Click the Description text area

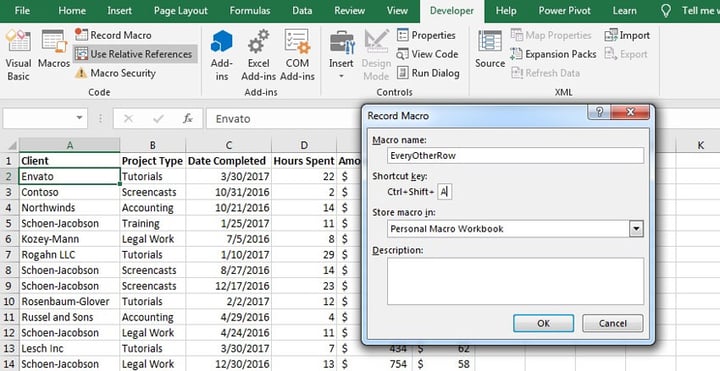pos(515,281)
